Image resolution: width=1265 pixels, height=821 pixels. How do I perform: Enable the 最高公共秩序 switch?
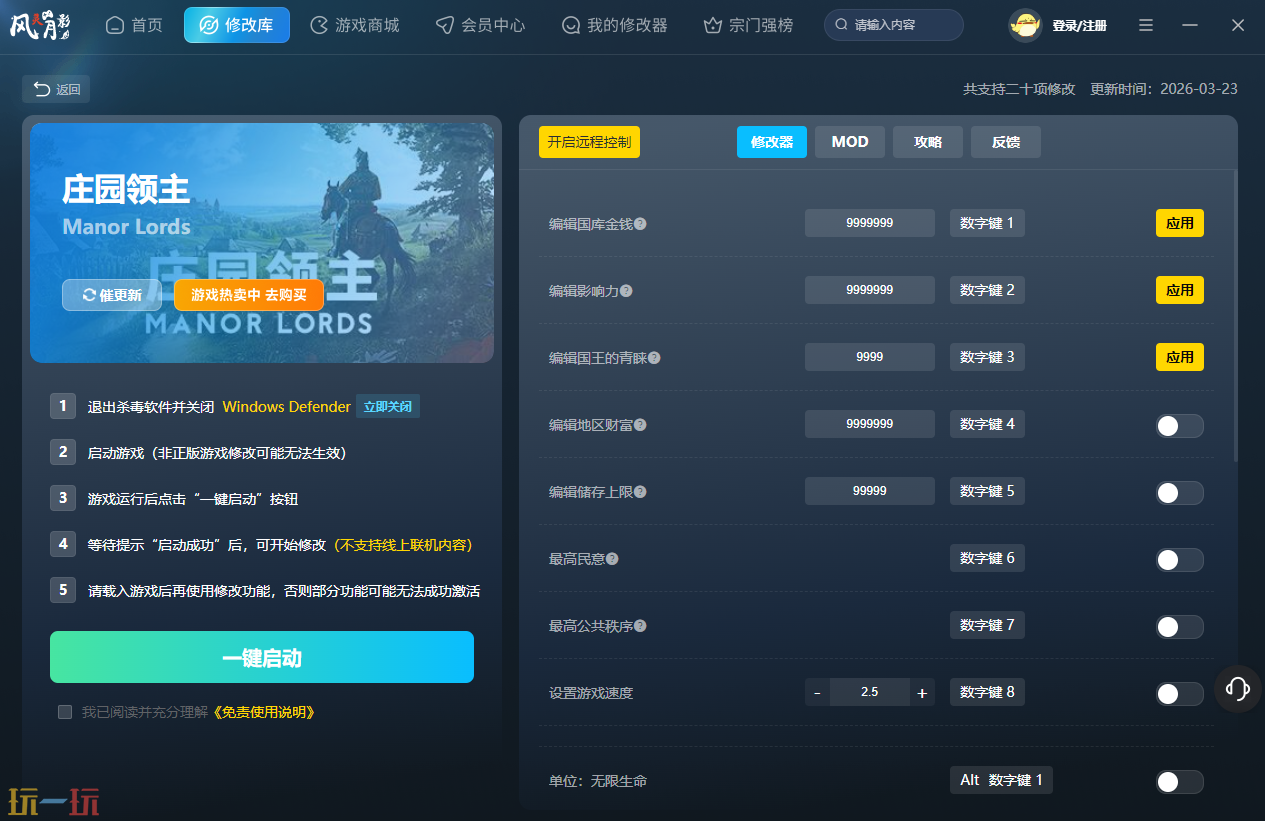click(x=1179, y=627)
